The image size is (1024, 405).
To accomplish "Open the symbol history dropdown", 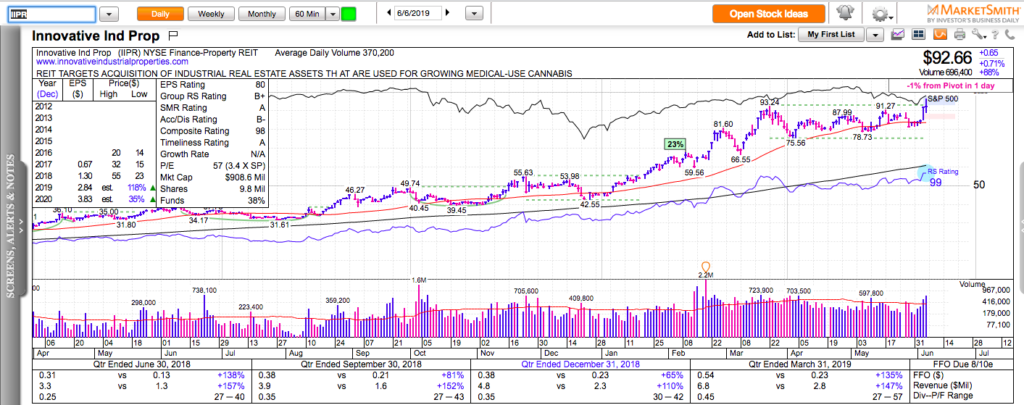I will click(109, 14).
